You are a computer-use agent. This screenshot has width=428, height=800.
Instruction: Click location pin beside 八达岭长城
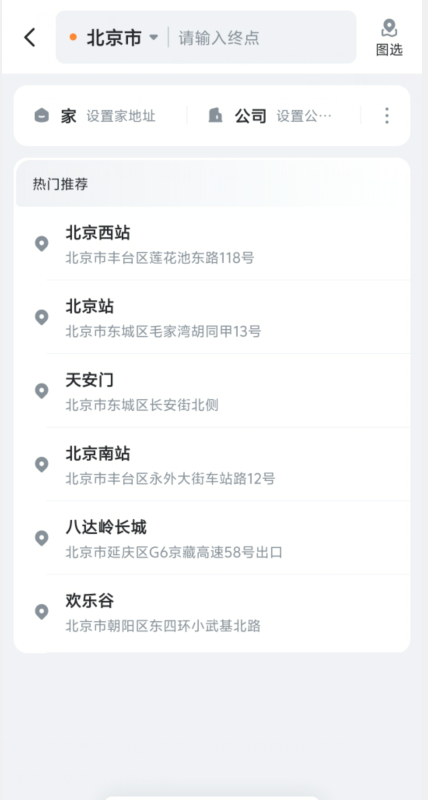click(41, 538)
